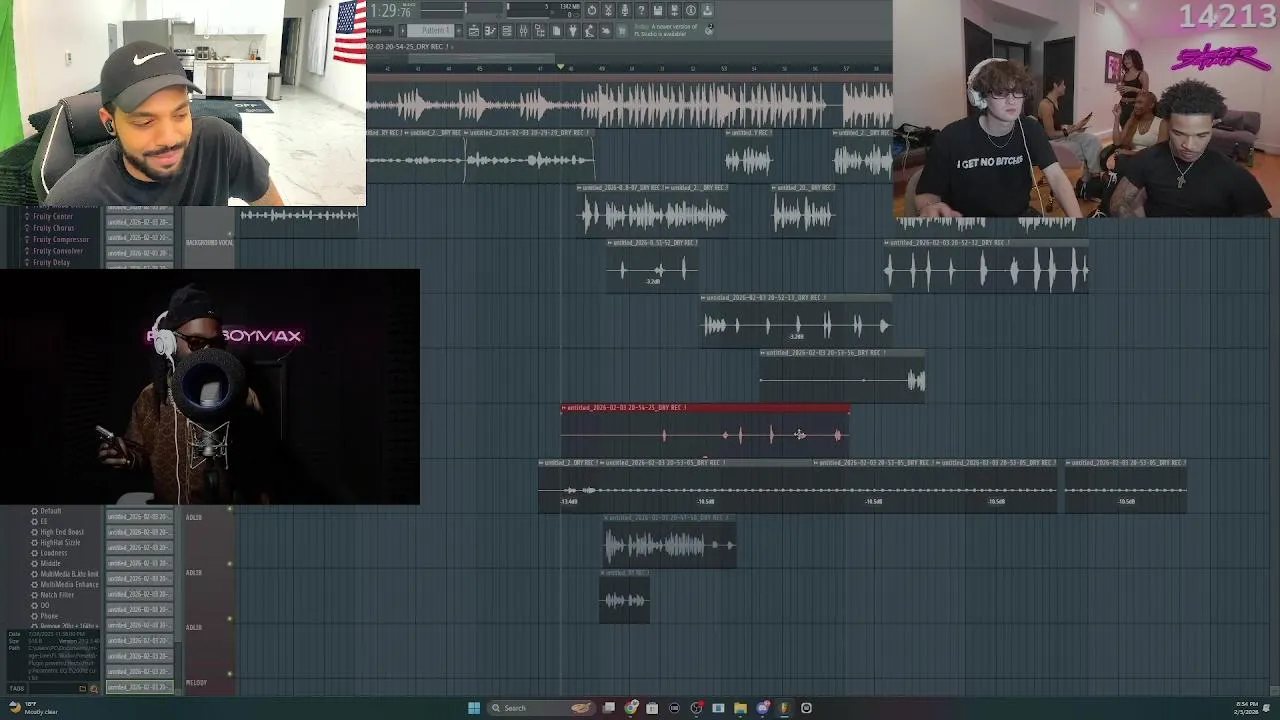This screenshot has height=720, width=1280.
Task: Open the notifications badge icon
Action: point(709,29)
